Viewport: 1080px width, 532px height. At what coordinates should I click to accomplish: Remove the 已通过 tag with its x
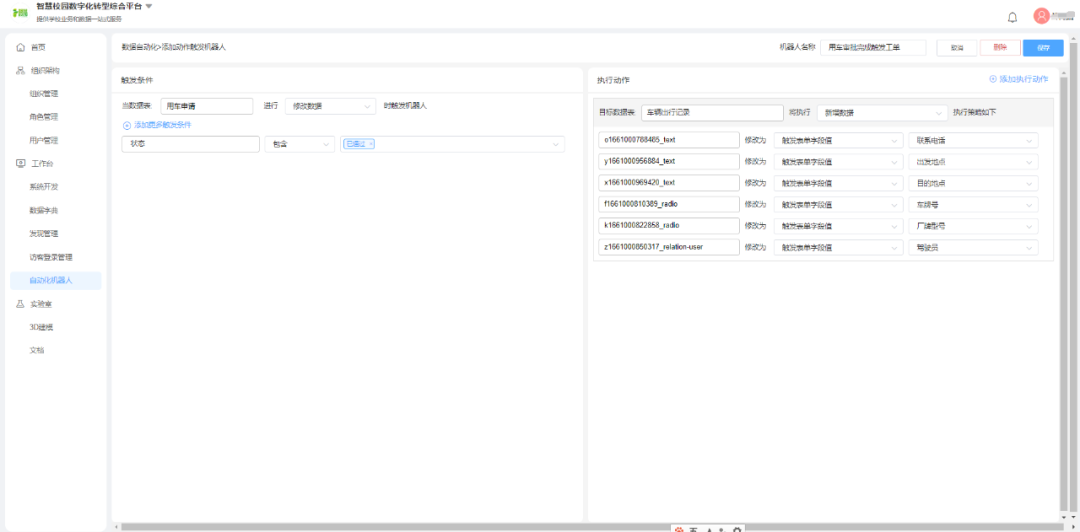pyautogui.click(x=371, y=144)
